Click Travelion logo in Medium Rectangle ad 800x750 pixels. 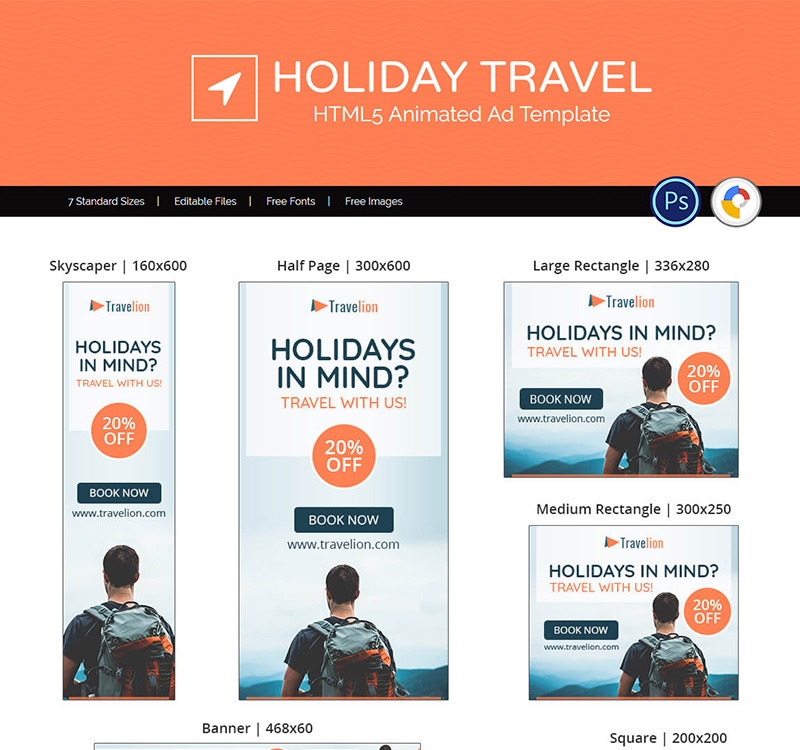634,543
